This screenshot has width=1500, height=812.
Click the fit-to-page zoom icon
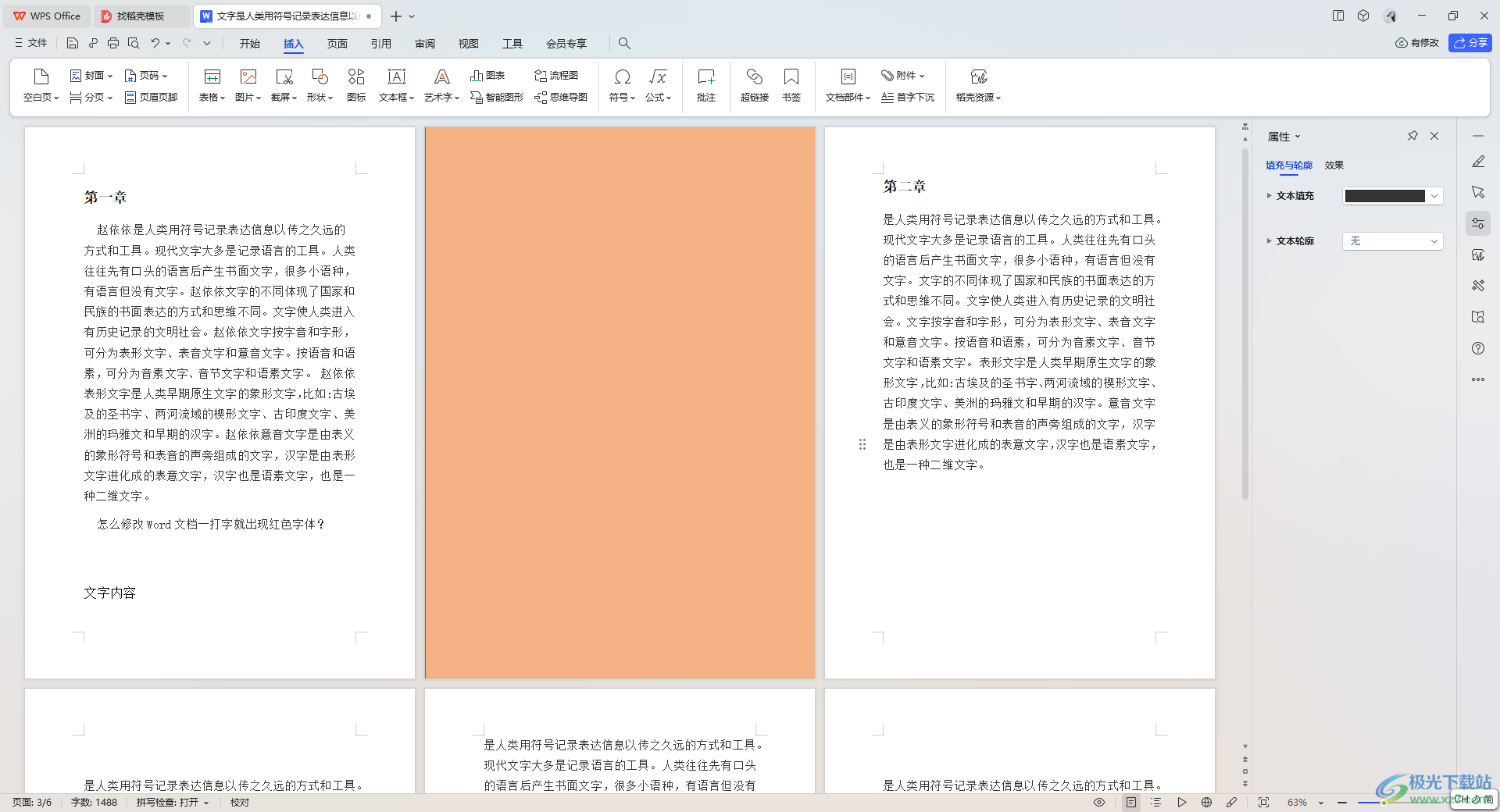tap(1263, 802)
